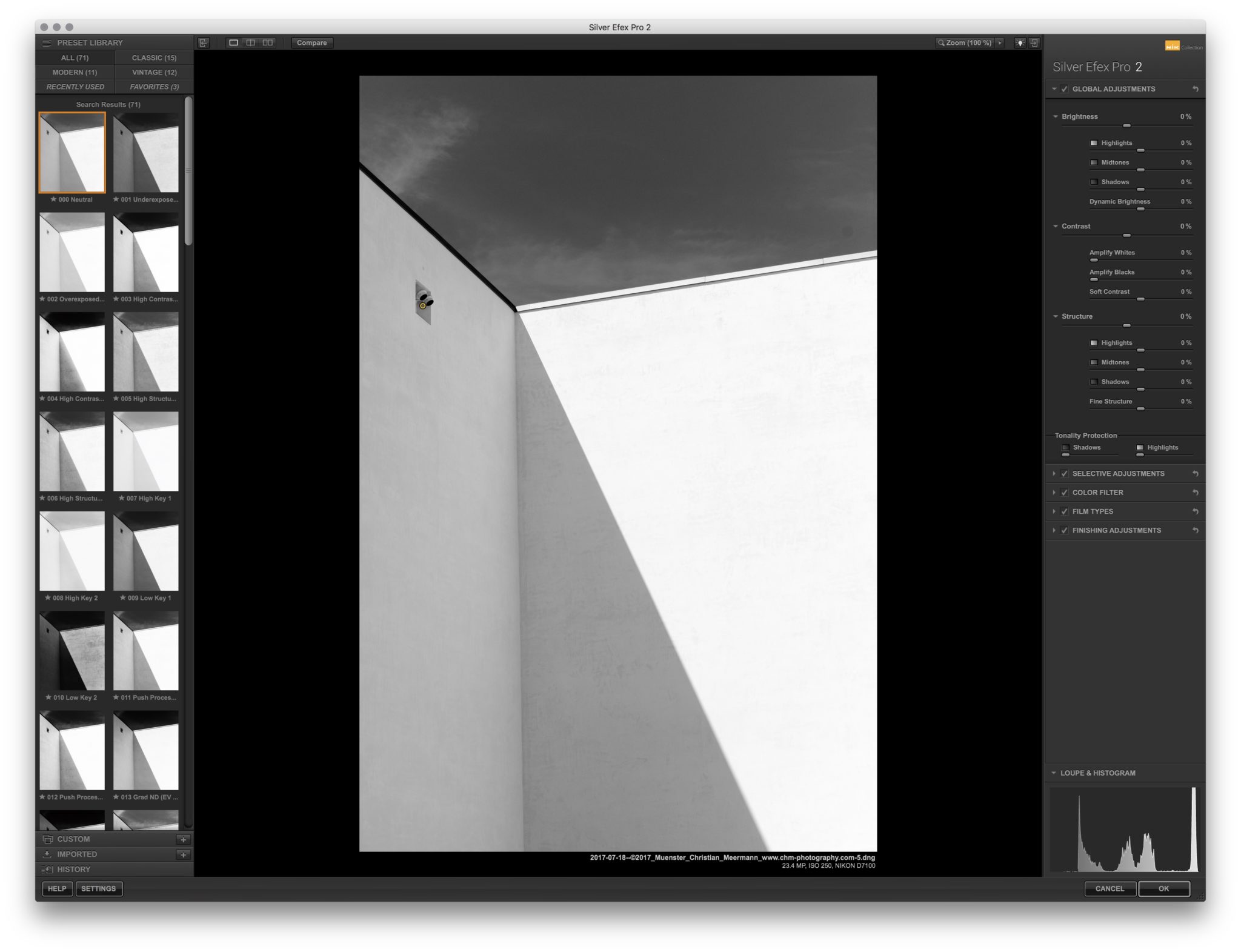Toggle Selective Adjustments checkbox

1065,474
